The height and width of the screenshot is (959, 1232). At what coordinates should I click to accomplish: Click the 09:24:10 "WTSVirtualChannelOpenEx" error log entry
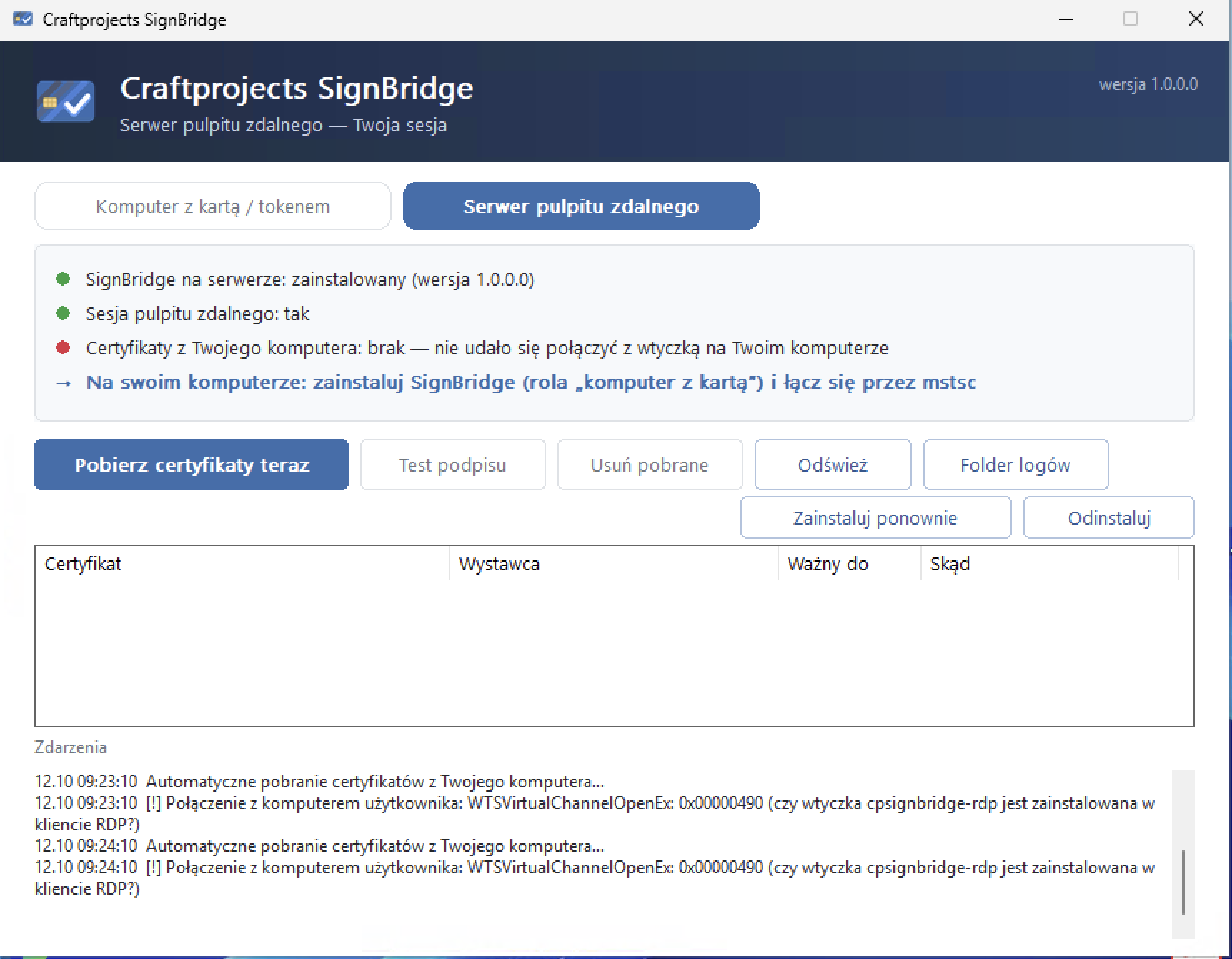(x=595, y=878)
